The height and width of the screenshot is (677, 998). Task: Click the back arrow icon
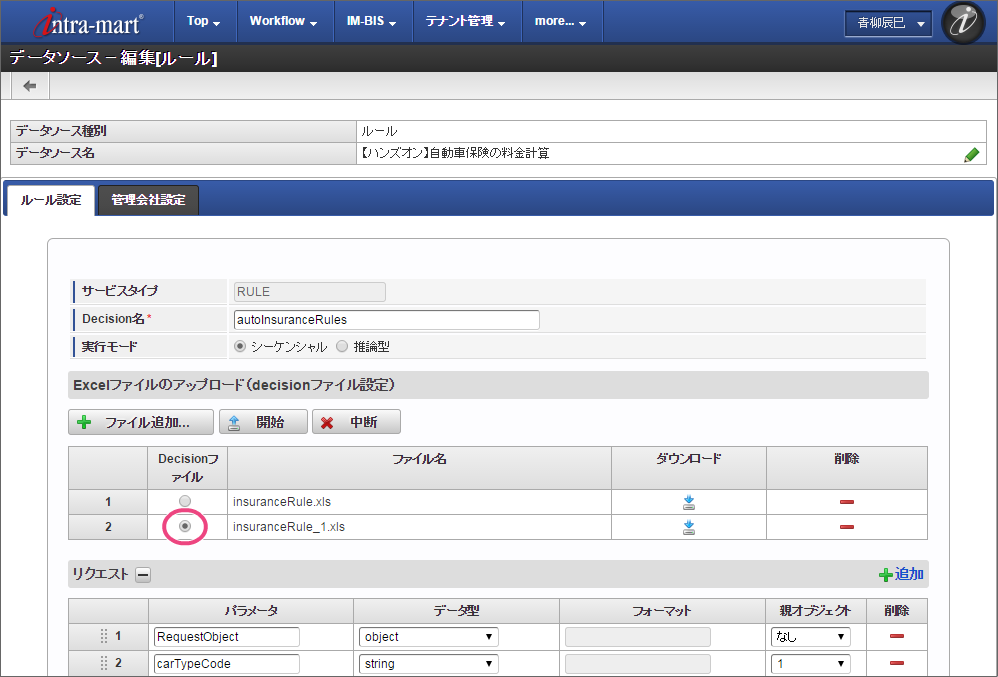coord(30,86)
